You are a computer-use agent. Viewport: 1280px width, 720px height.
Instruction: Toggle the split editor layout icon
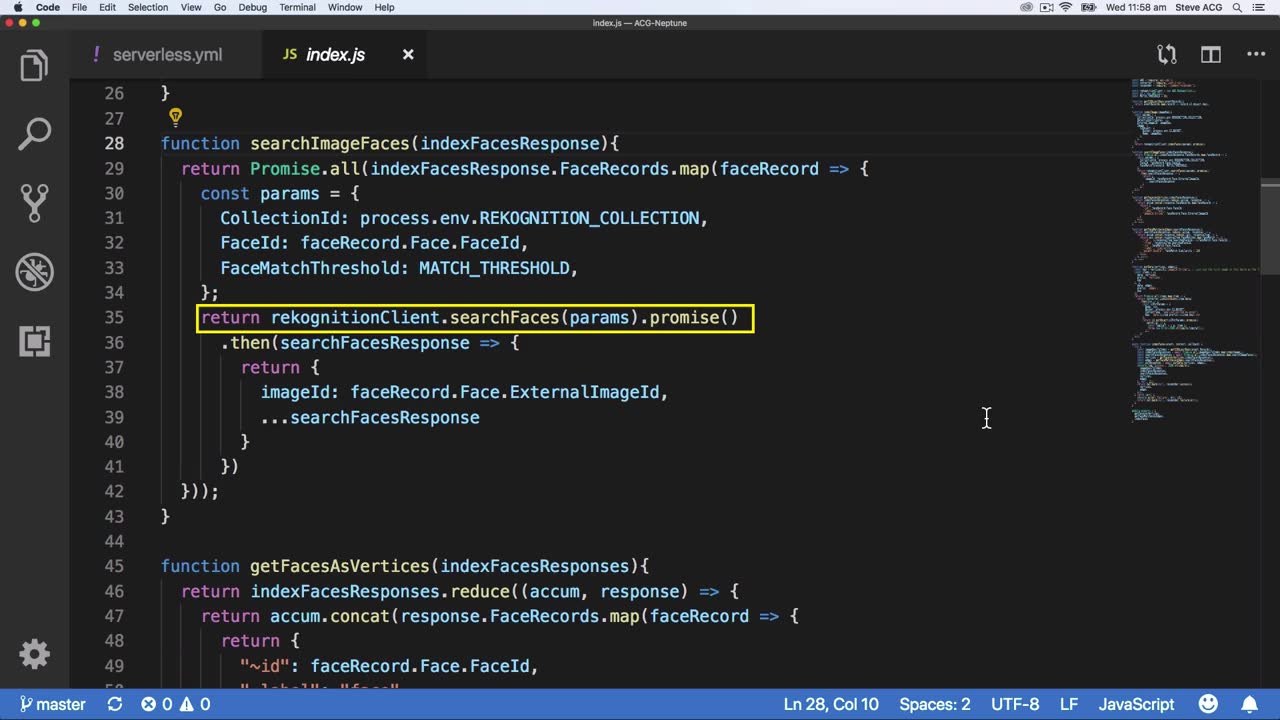coord(1211,55)
